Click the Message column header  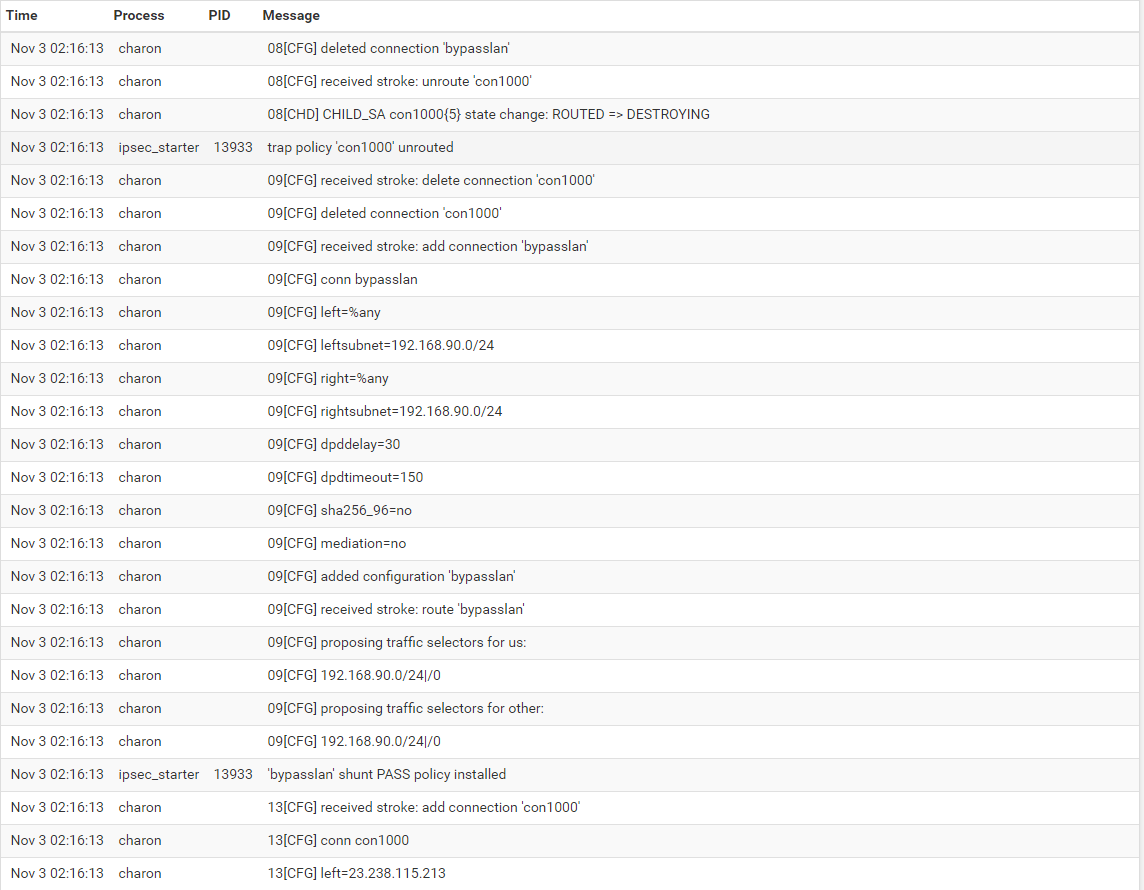point(291,15)
